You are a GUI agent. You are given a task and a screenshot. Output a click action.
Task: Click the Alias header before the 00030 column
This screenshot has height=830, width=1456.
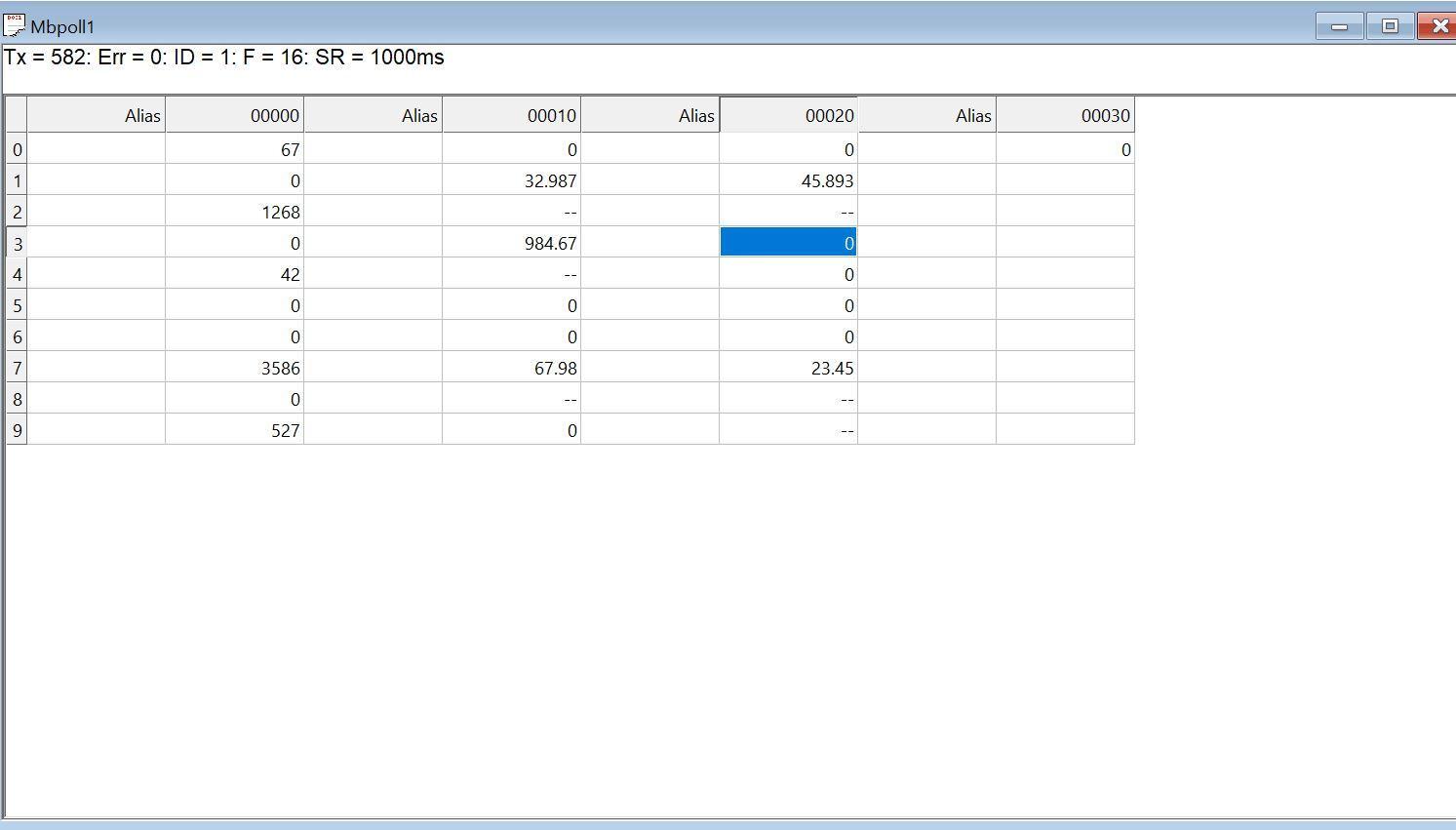(927, 115)
